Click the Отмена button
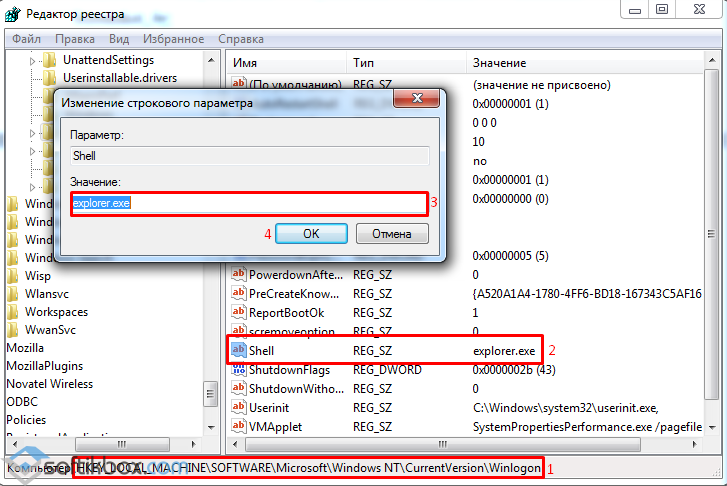Image resolution: width=727 pixels, height=486 pixels. [392, 233]
